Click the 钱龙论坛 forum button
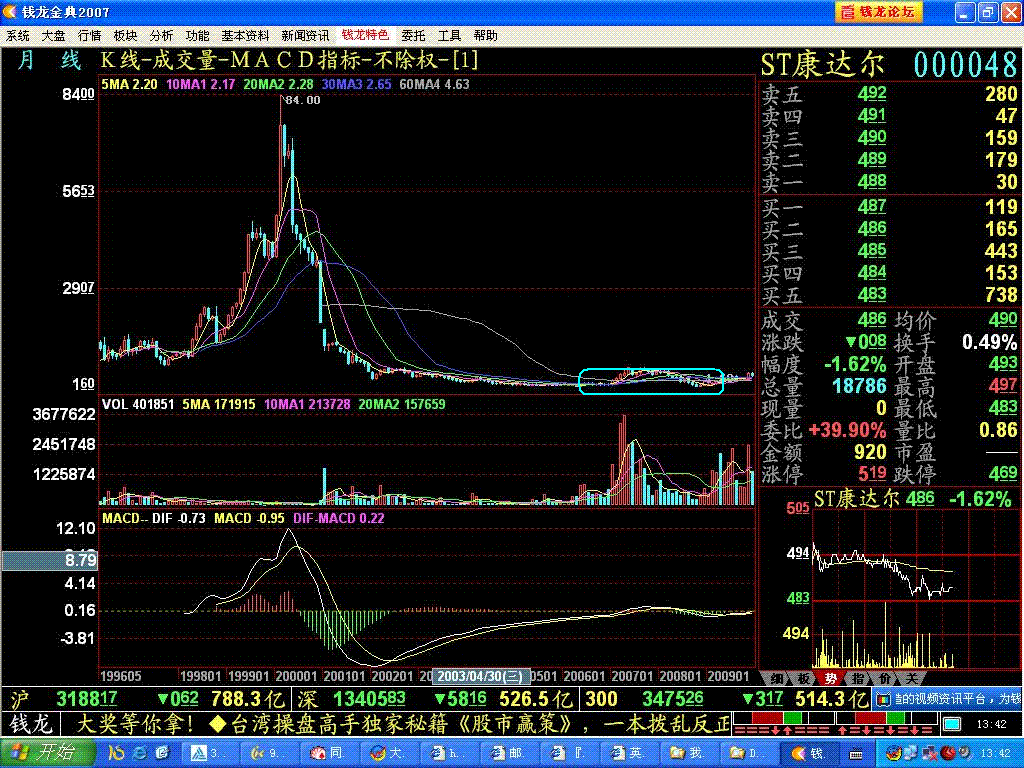1024x768 pixels. (x=878, y=12)
